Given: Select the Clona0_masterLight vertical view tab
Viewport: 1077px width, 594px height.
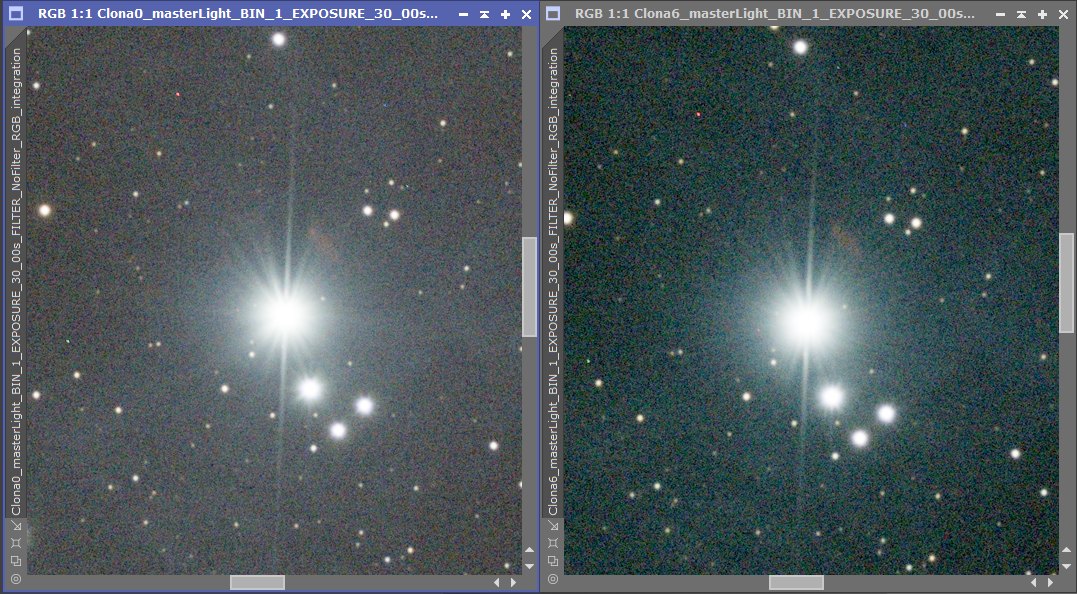Looking at the screenshot, I should [x=16, y=282].
